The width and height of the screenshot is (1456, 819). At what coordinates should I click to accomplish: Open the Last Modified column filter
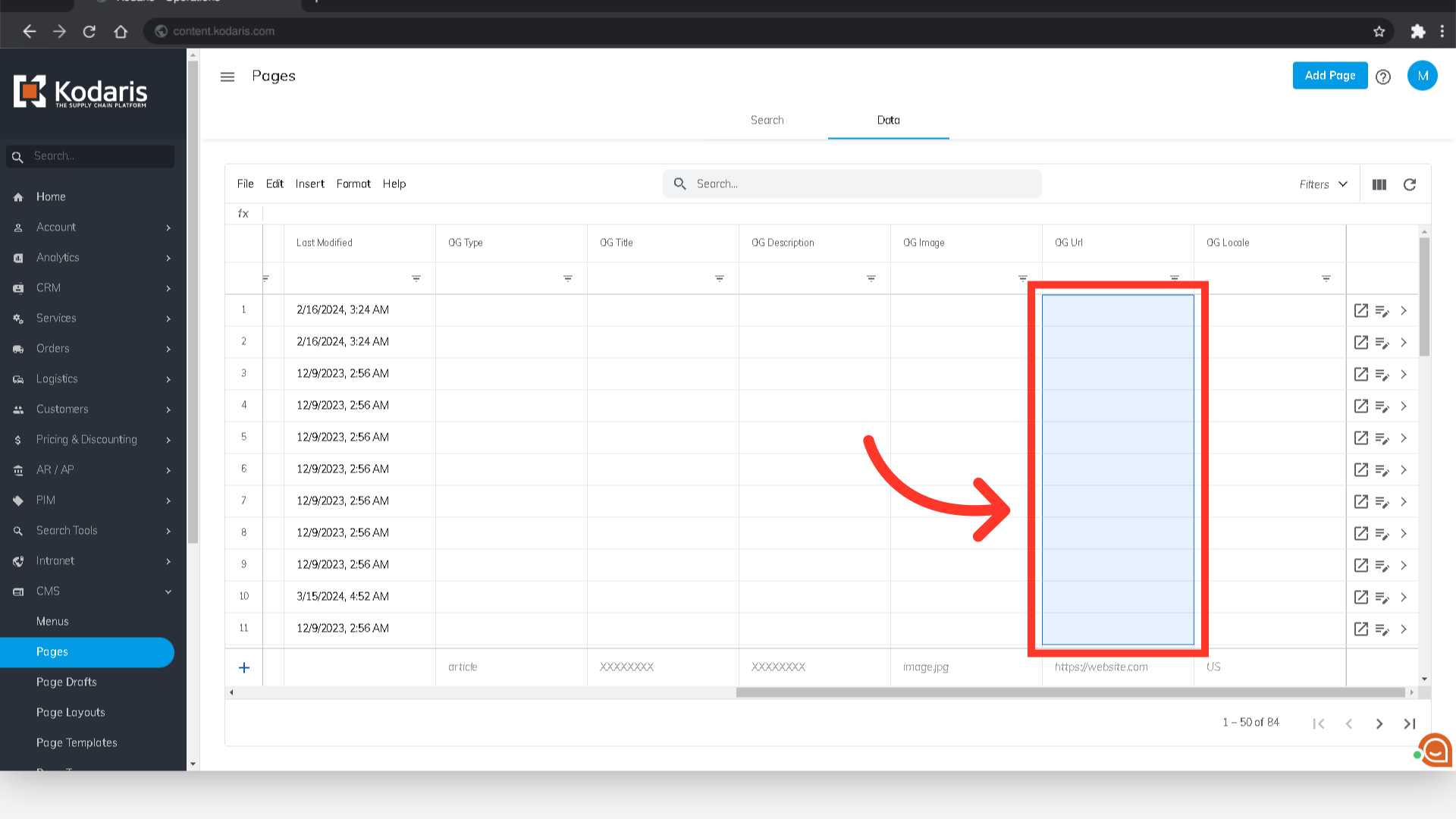(416, 278)
